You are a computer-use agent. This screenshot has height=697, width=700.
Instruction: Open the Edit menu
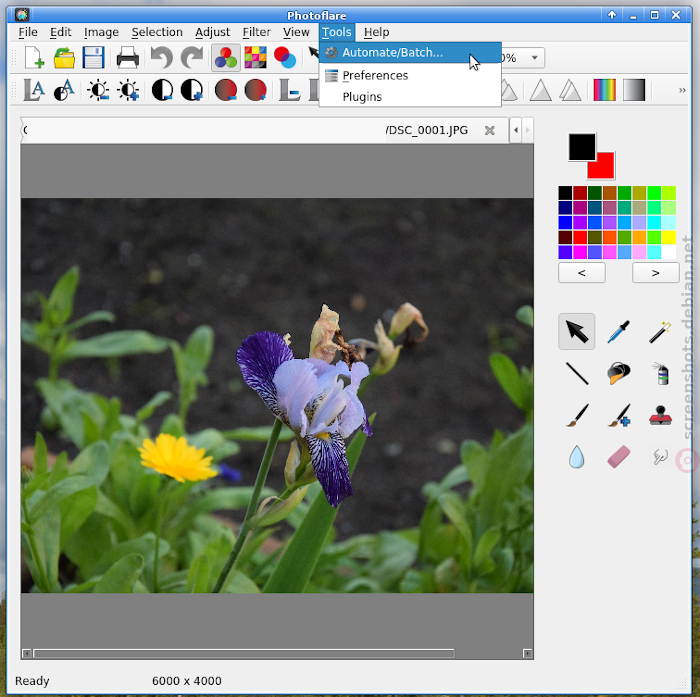(60, 32)
